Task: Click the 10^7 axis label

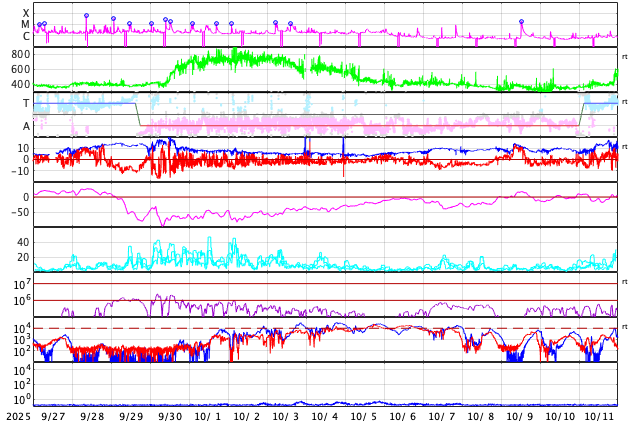Action: pyautogui.click(x=20, y=286)
